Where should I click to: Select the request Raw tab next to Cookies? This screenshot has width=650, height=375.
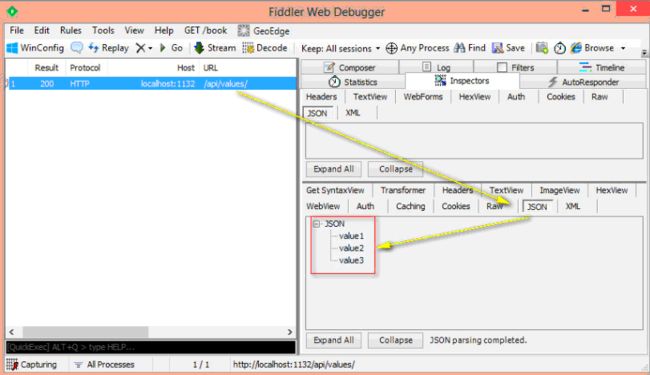(599, 97)
